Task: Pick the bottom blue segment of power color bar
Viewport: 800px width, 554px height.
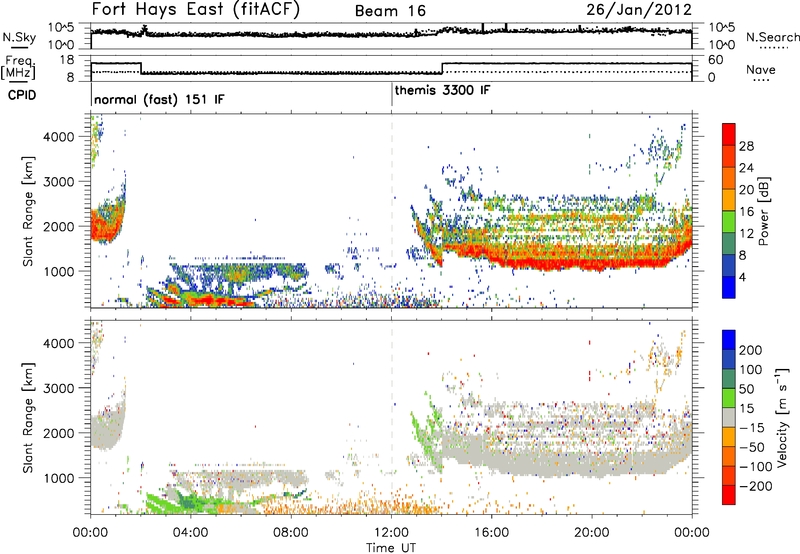Action: click(729, 288)
